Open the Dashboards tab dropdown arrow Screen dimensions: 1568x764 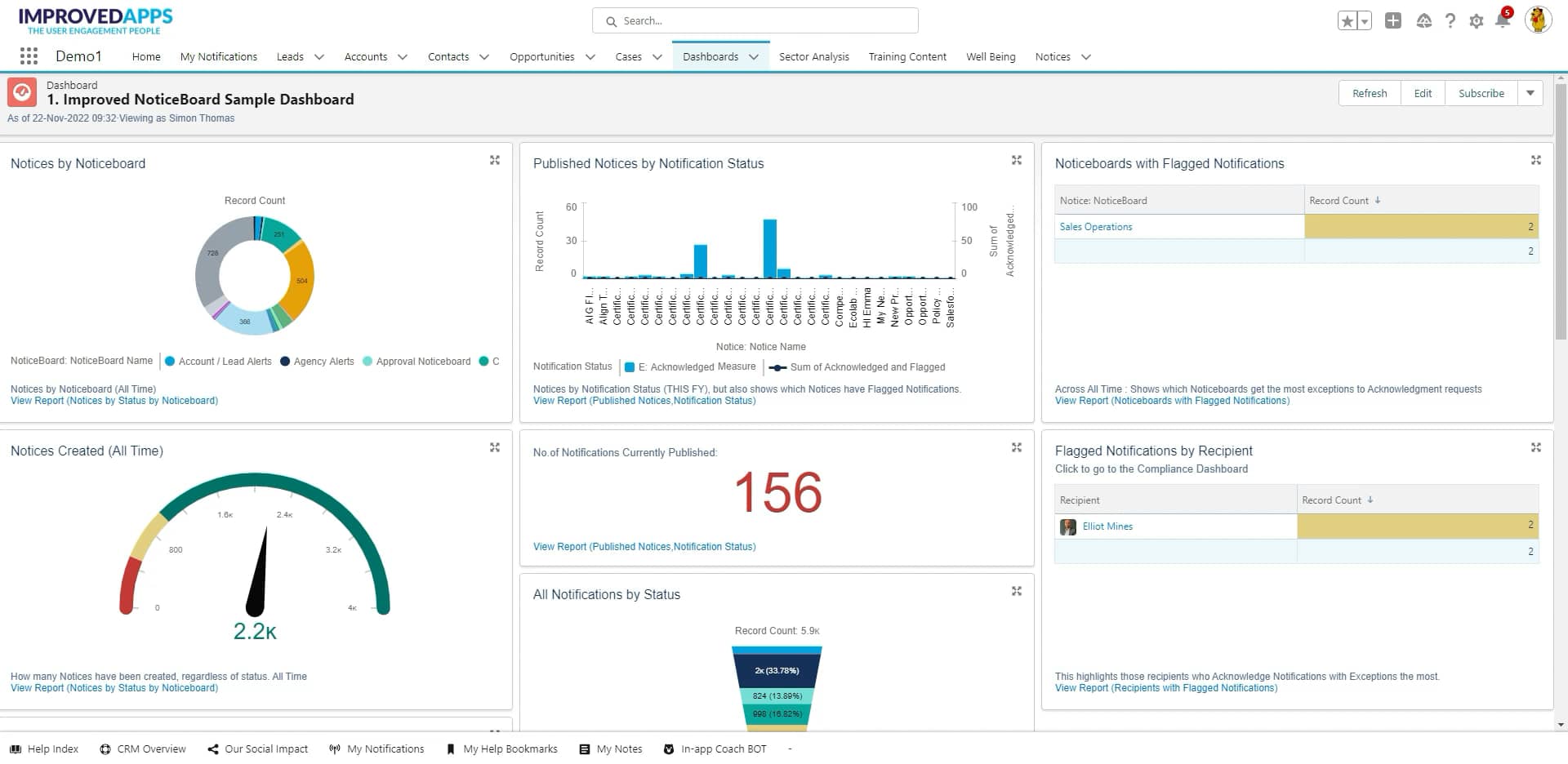pyautogui.click(x=752, y=56)
